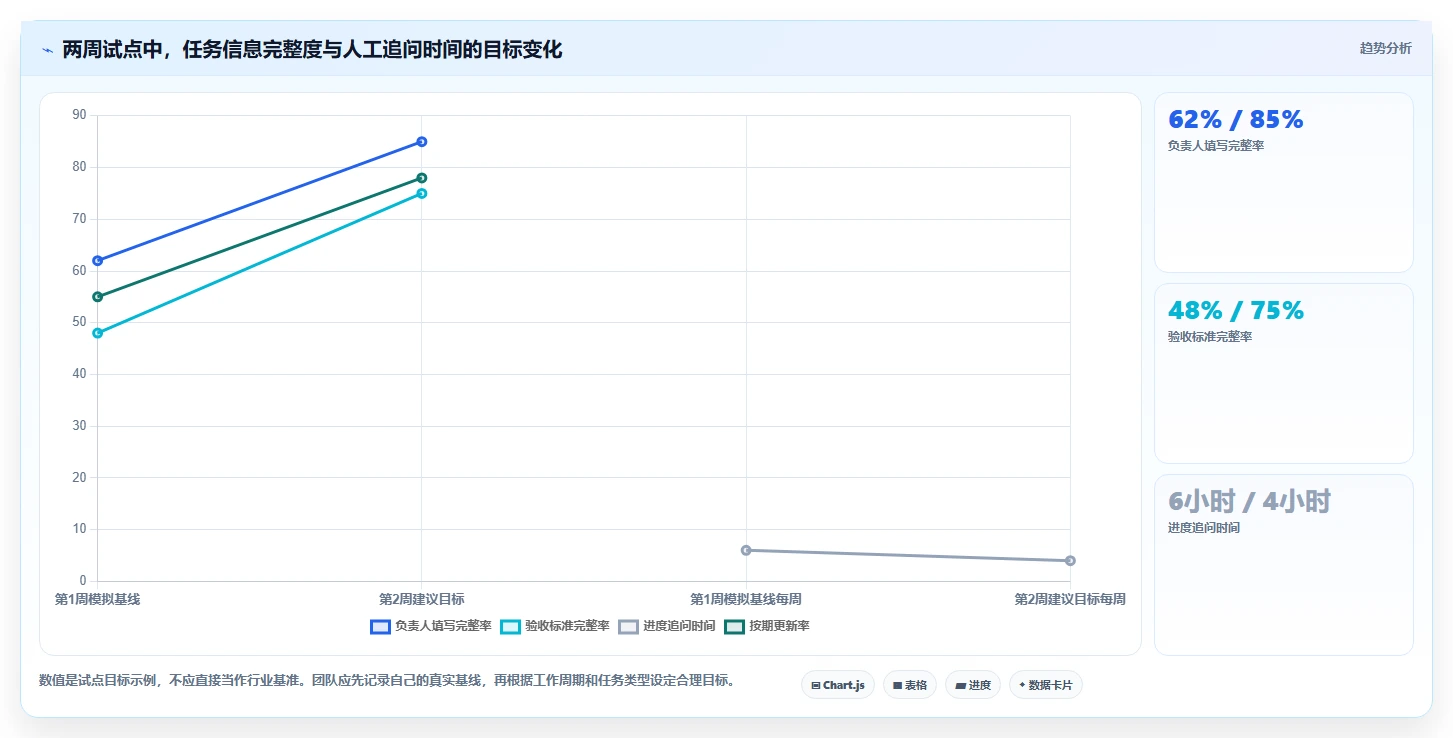The image size is (1453, 738).
Task: Click the 趋势分析 label in the header
Action: coord(1385,48)
